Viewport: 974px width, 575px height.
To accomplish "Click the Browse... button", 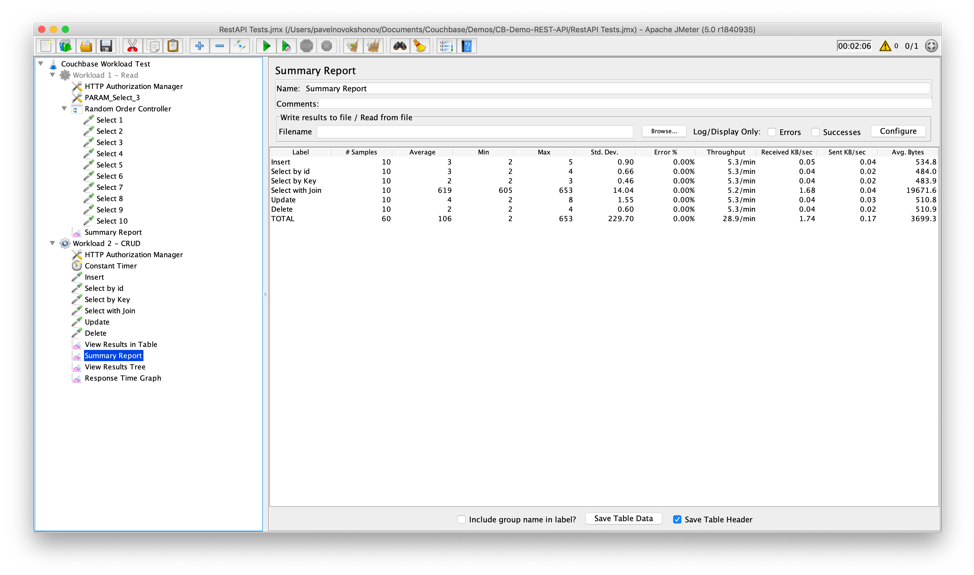I will coord(663,131).
